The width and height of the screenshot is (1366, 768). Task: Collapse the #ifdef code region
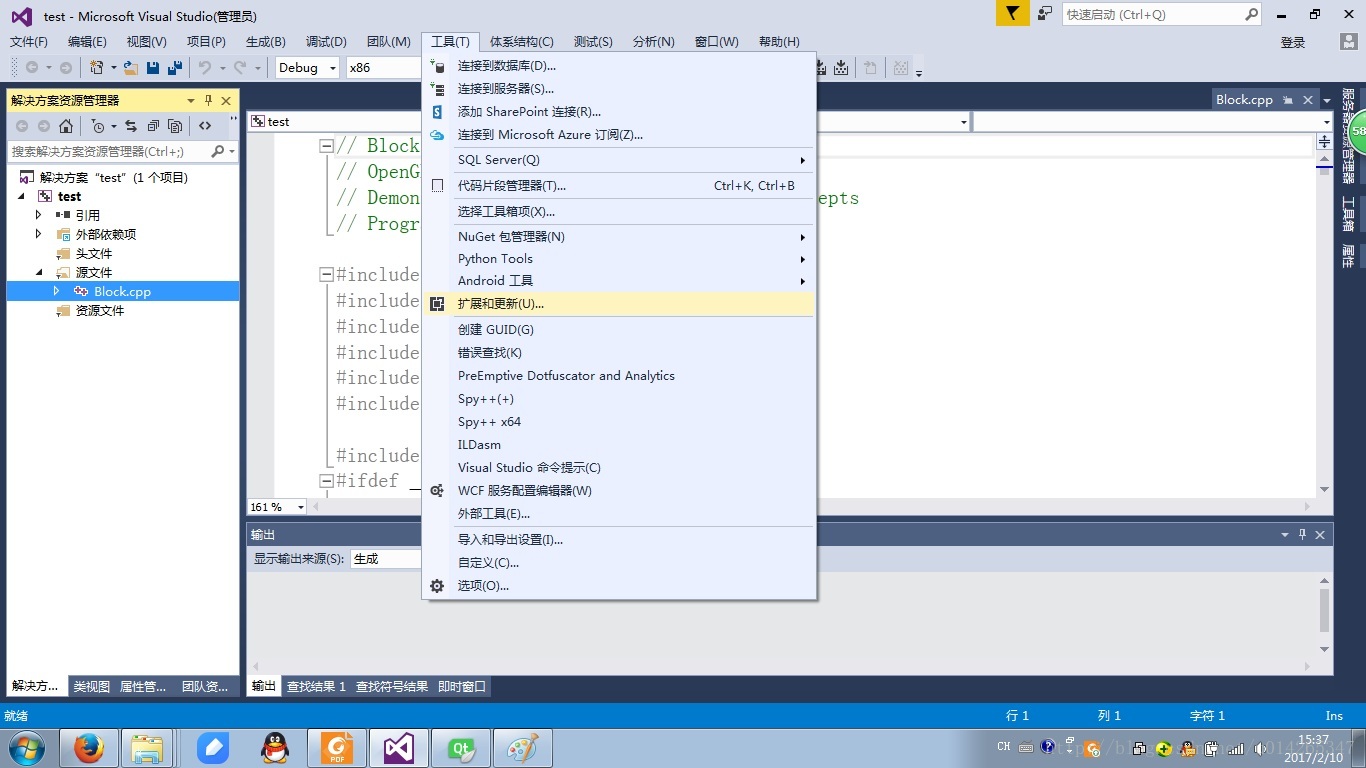[326, 481]
